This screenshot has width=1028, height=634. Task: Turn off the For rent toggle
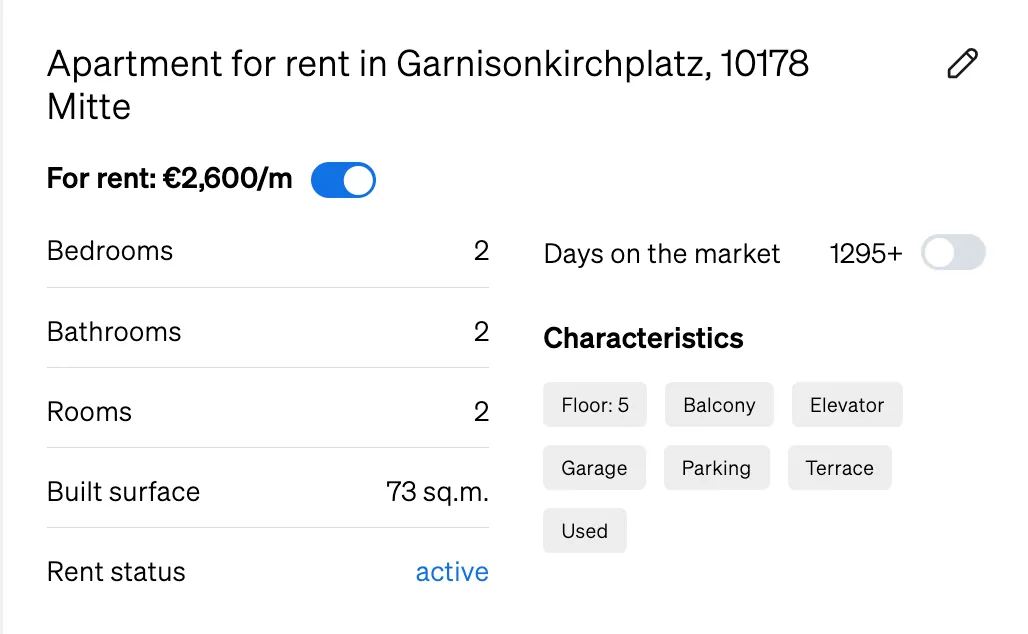(x=344, y=180)
